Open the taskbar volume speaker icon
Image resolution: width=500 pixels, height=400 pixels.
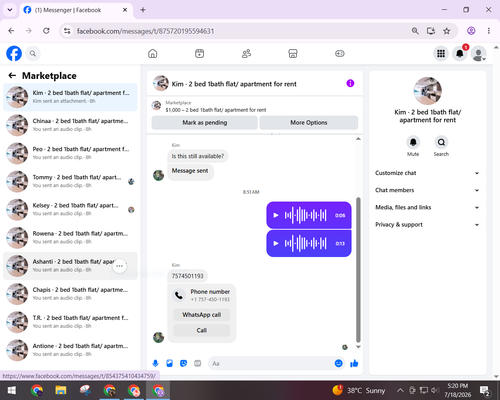click(x=435, y=390)
